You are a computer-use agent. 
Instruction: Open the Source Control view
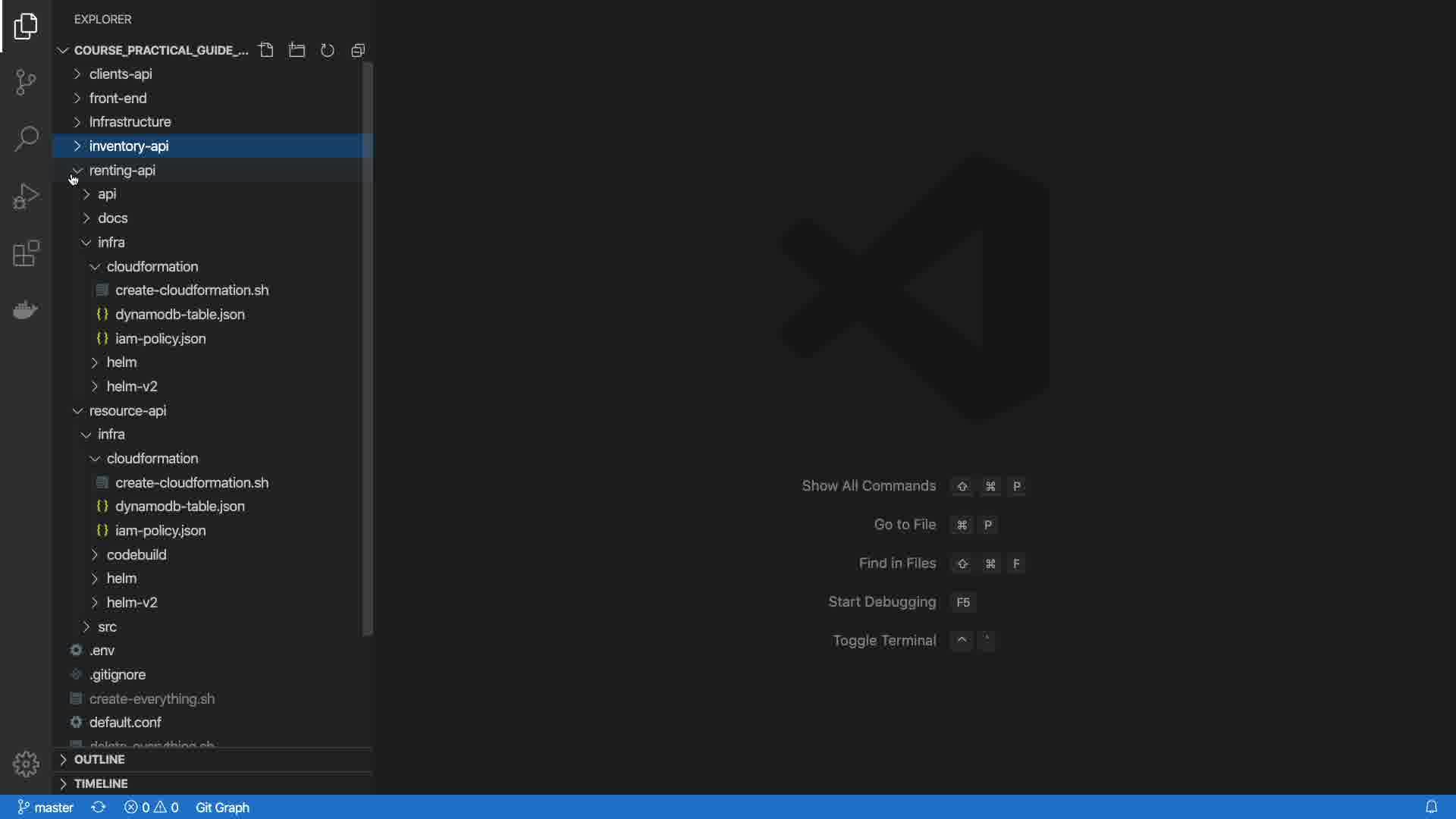click(x=26, y=82)
